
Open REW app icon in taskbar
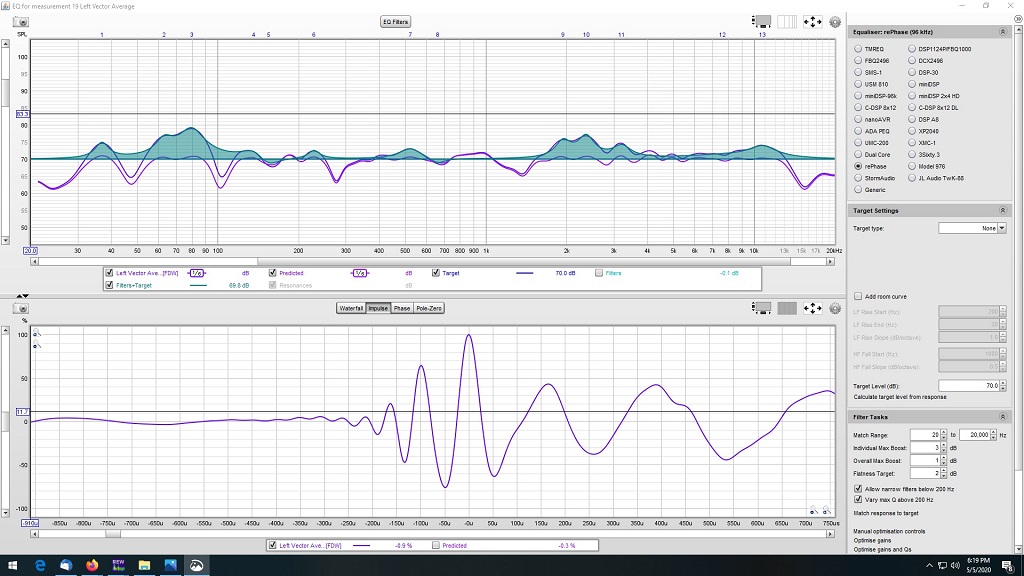click(118, 566)
